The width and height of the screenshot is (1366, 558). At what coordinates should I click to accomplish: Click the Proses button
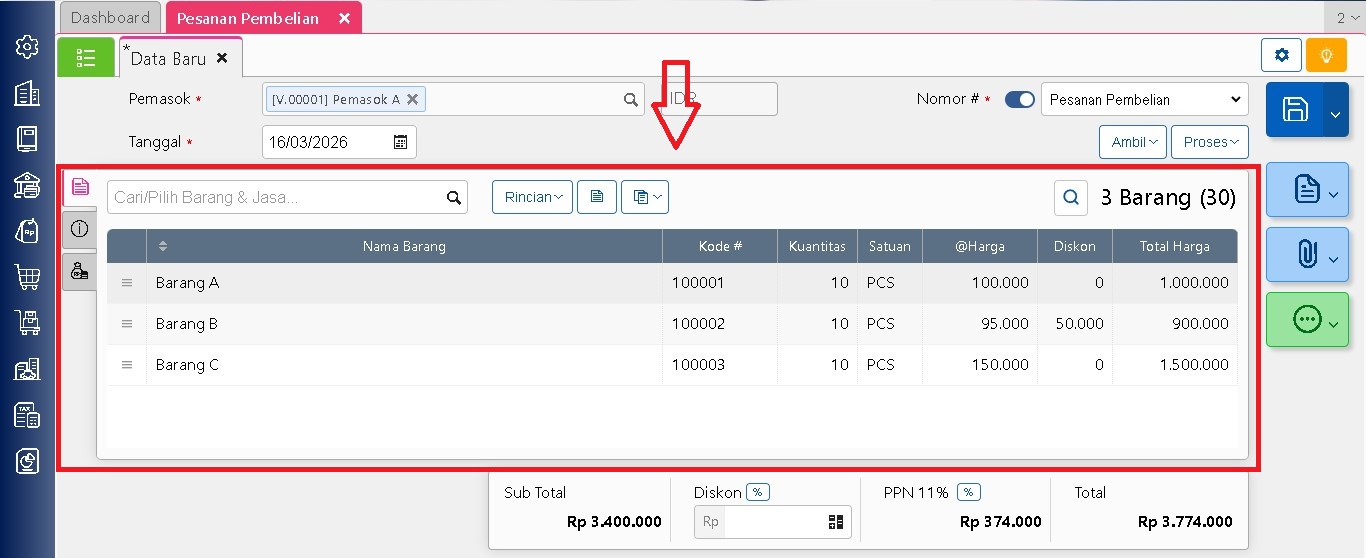pyautogui.click(x=1209, y=142)
